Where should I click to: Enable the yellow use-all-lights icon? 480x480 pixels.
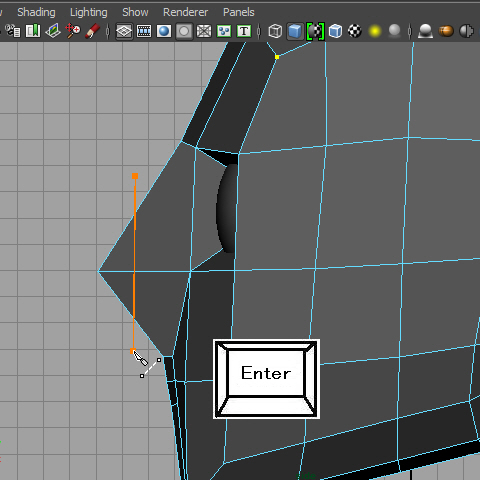(375, 31)
